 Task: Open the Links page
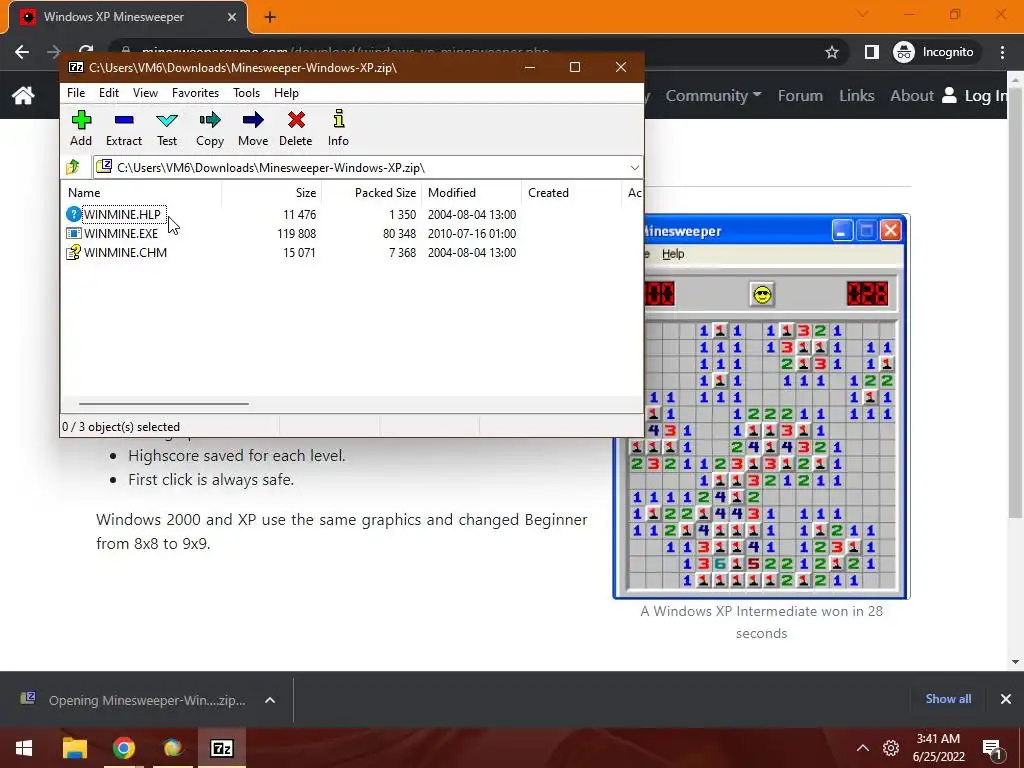pyautogui.click(x=856, y=96)
